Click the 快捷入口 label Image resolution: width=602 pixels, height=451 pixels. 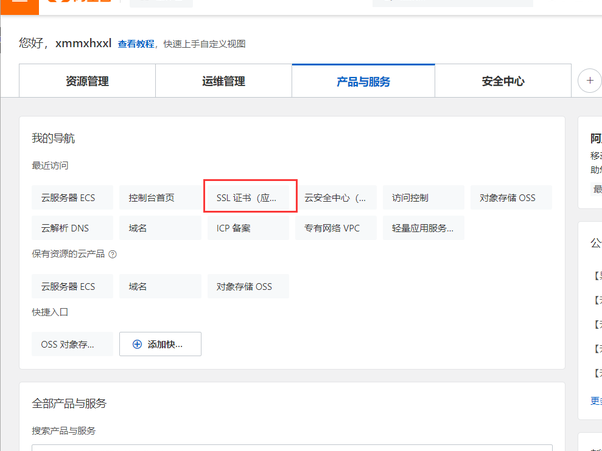[50, 312]
